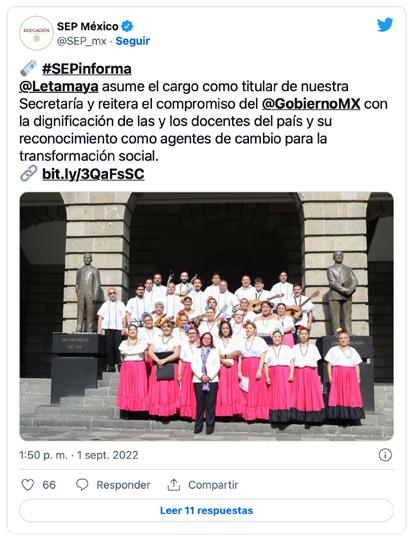The image size is (415, 543).
Task: Click Leer 11 respuestas button
Action: [x=206, y=510]
